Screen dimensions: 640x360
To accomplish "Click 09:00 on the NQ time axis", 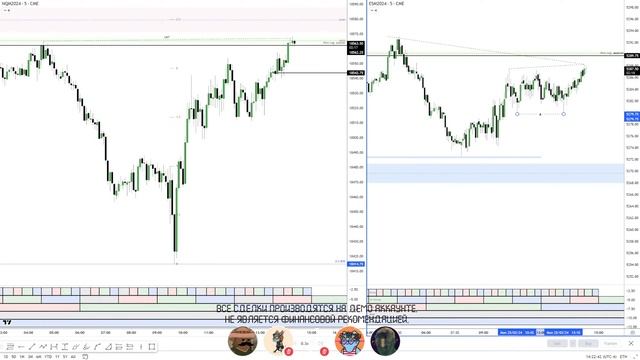I will point(157,333).
